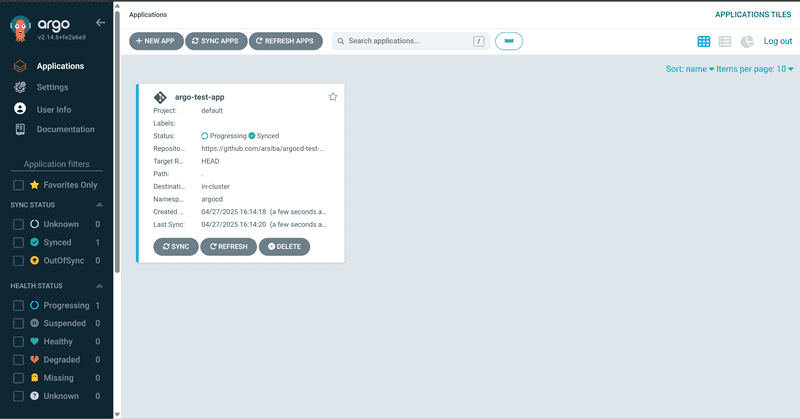Focus the Search applications field
800x419 pixels.
(x=411, y=41)
